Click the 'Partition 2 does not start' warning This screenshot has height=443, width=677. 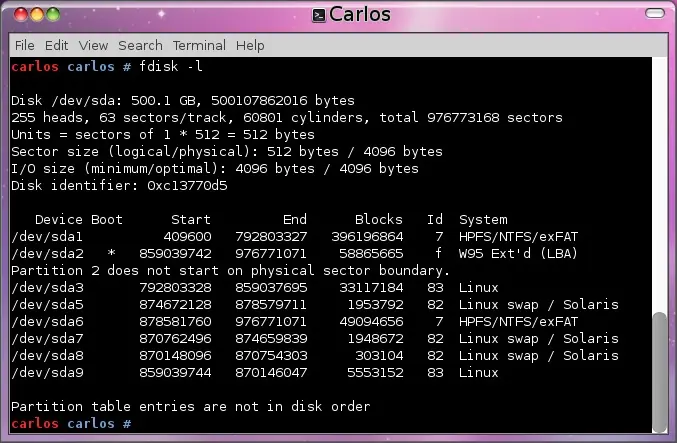pos(231,270)
